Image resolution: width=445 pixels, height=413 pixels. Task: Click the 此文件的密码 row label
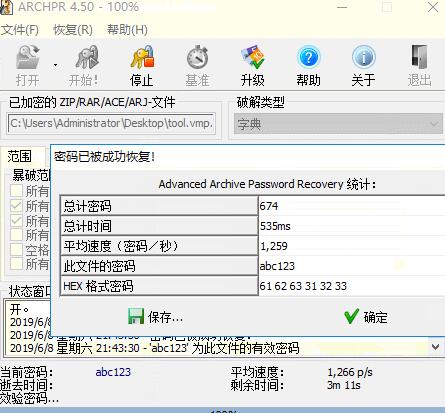pyautogui.click(x=159, y=266)
